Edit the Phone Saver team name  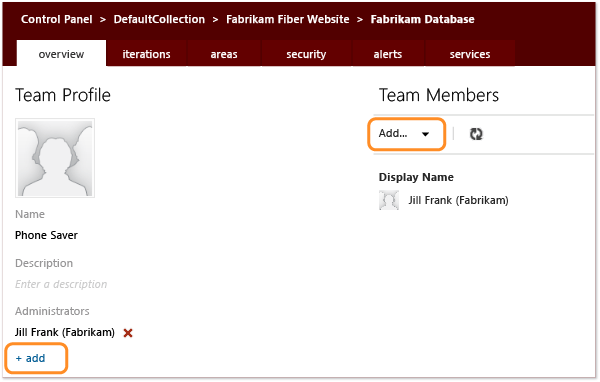tap(46, 235)
